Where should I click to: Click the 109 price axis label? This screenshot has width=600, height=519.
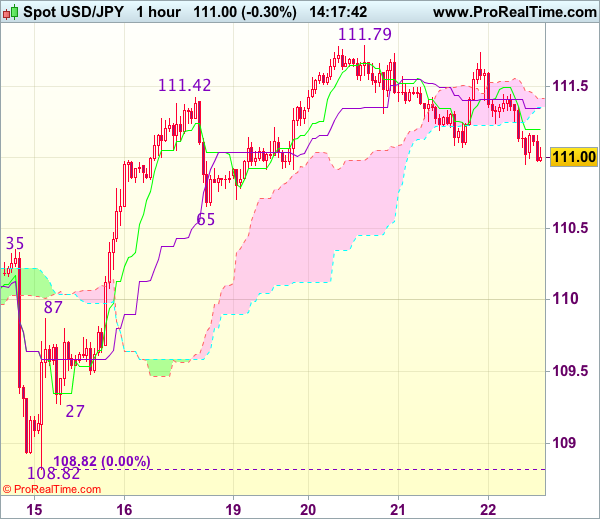(x=563, y=443)
